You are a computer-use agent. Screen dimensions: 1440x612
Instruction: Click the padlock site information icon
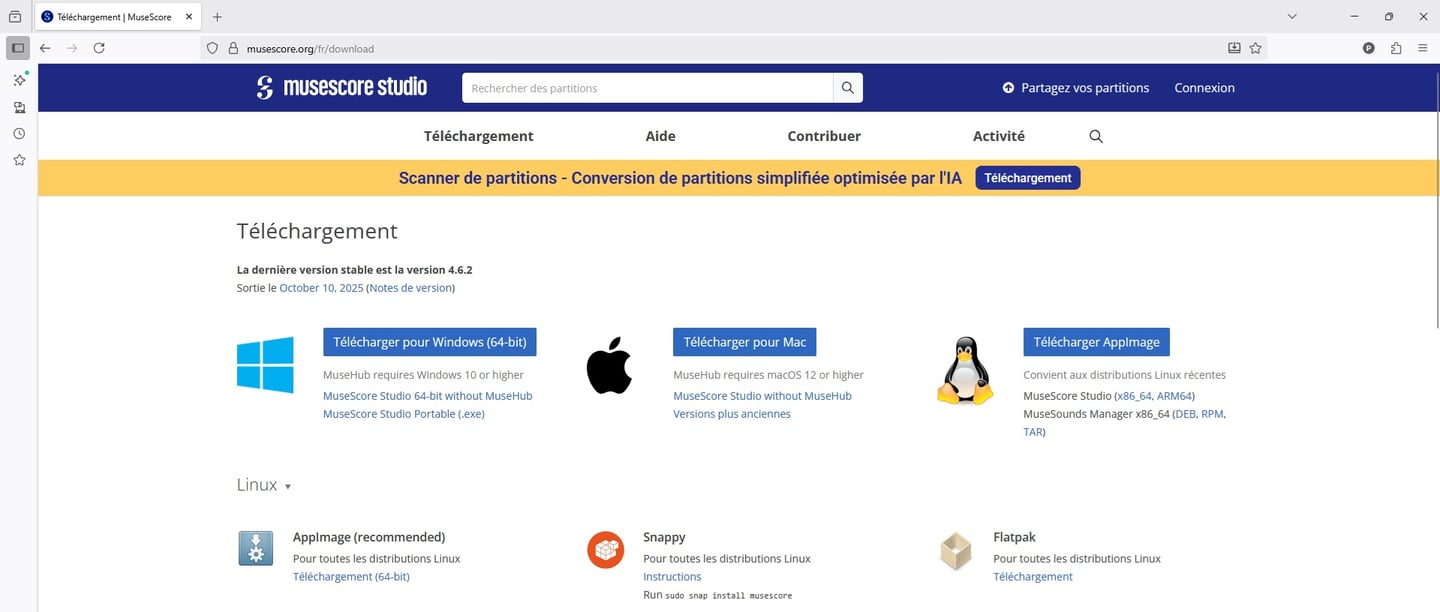[x=233, y=48]
